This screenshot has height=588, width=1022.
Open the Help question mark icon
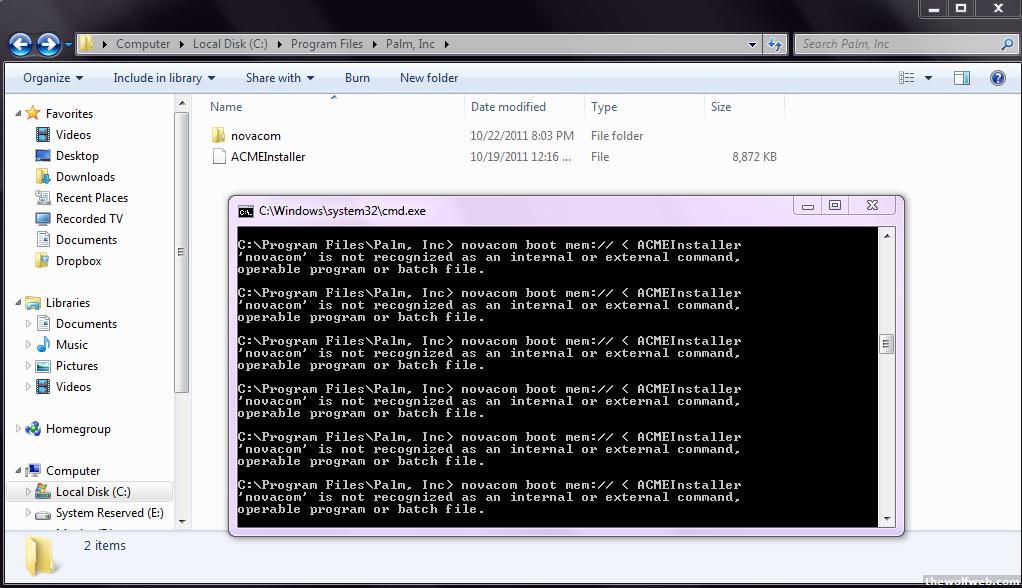[997, 78]
